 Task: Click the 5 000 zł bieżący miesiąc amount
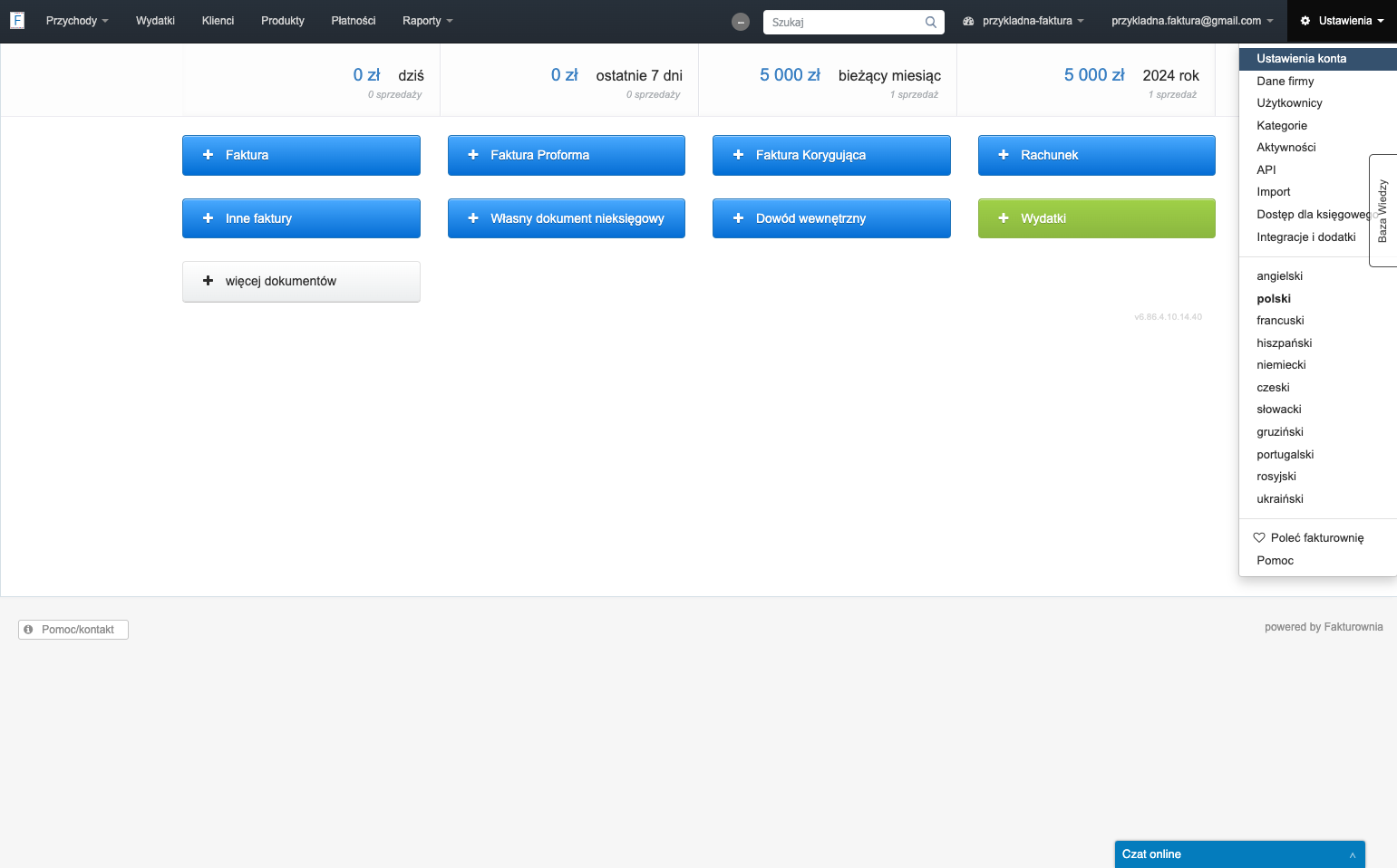[x=790, y=75]
